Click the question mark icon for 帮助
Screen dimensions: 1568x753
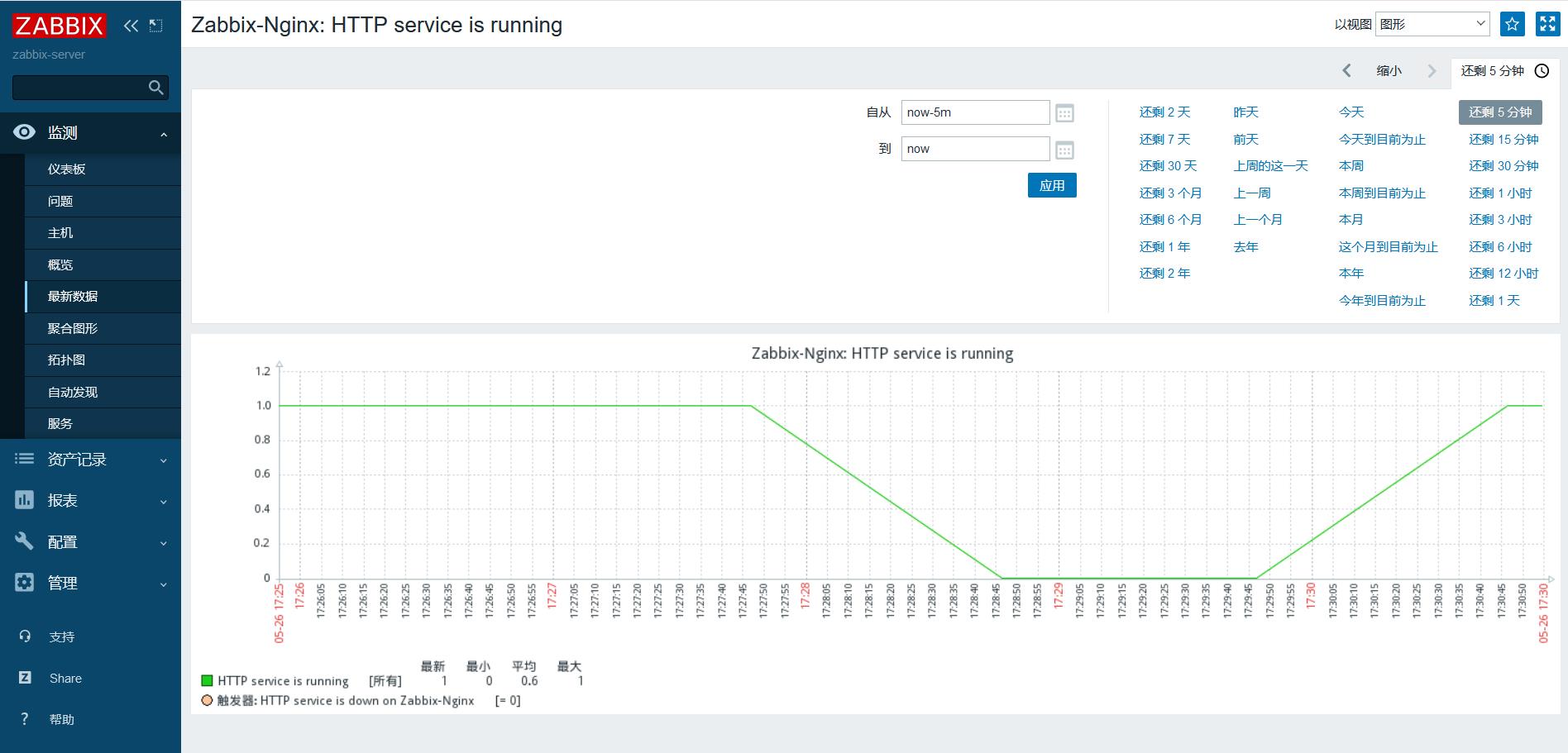[25, 719]
